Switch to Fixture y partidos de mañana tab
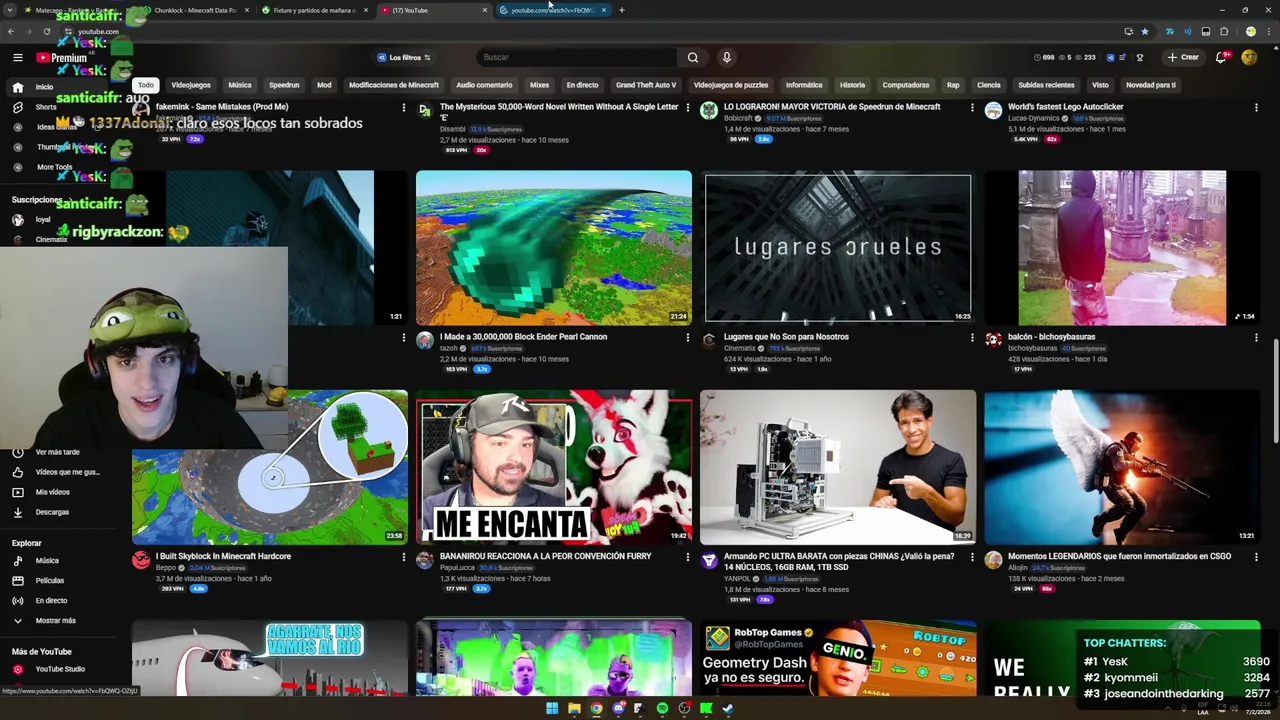The height and width of the screenshot is (720, 1280). pos(315,10)
